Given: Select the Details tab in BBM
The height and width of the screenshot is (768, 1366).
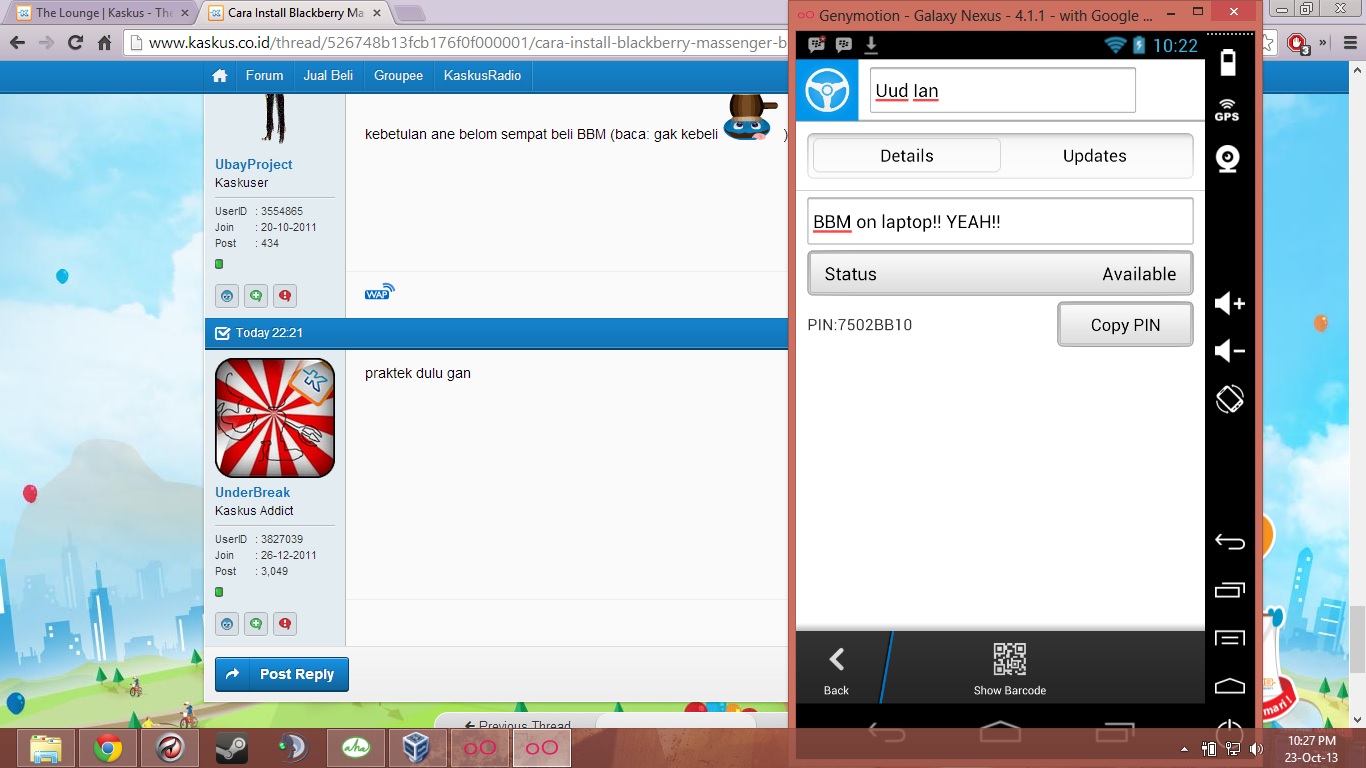Looking at the screenshot, I should pyautogui.click(x=906, y=155).
